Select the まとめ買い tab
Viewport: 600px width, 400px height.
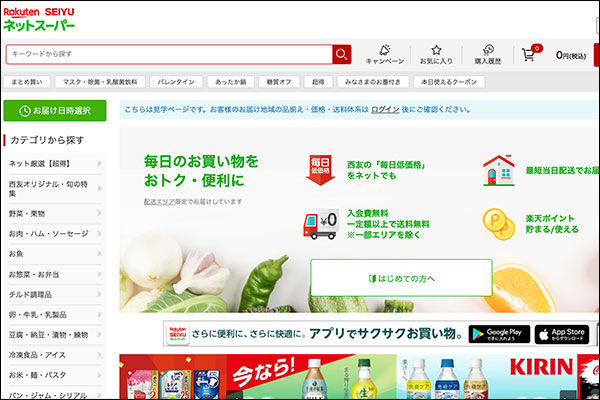click(x=27, y=82)
